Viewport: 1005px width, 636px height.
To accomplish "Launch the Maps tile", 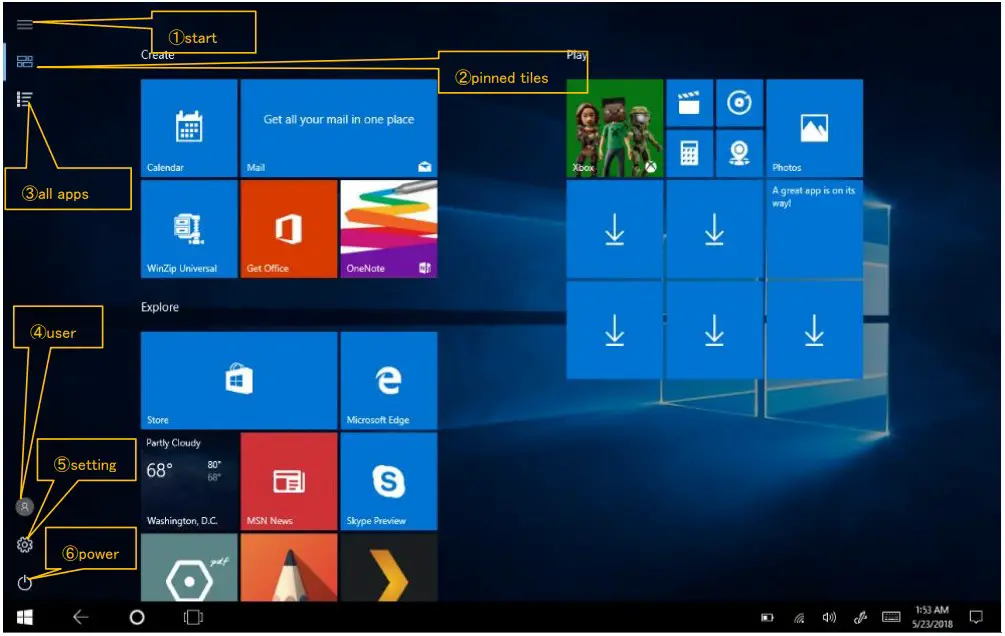I will (x=741, y=152).
